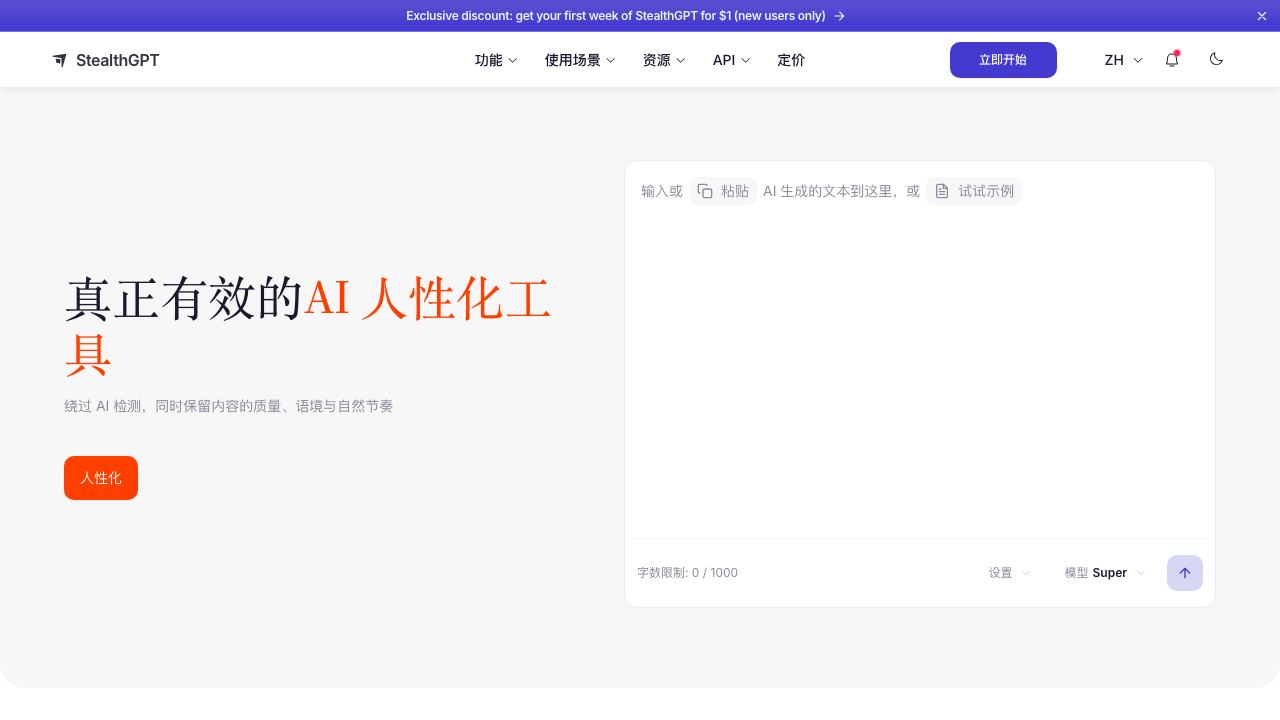1280x720 pixels.
Task: Click 试试示例 to load a sample
Action: (974, 191)
